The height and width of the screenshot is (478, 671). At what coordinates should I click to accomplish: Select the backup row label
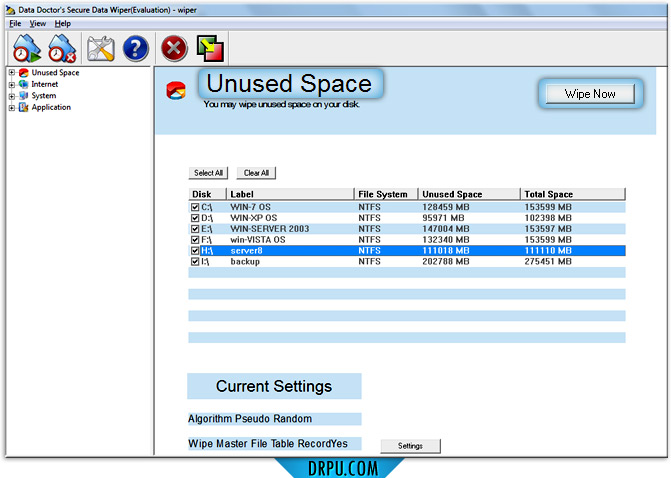[x=245, y=262]
